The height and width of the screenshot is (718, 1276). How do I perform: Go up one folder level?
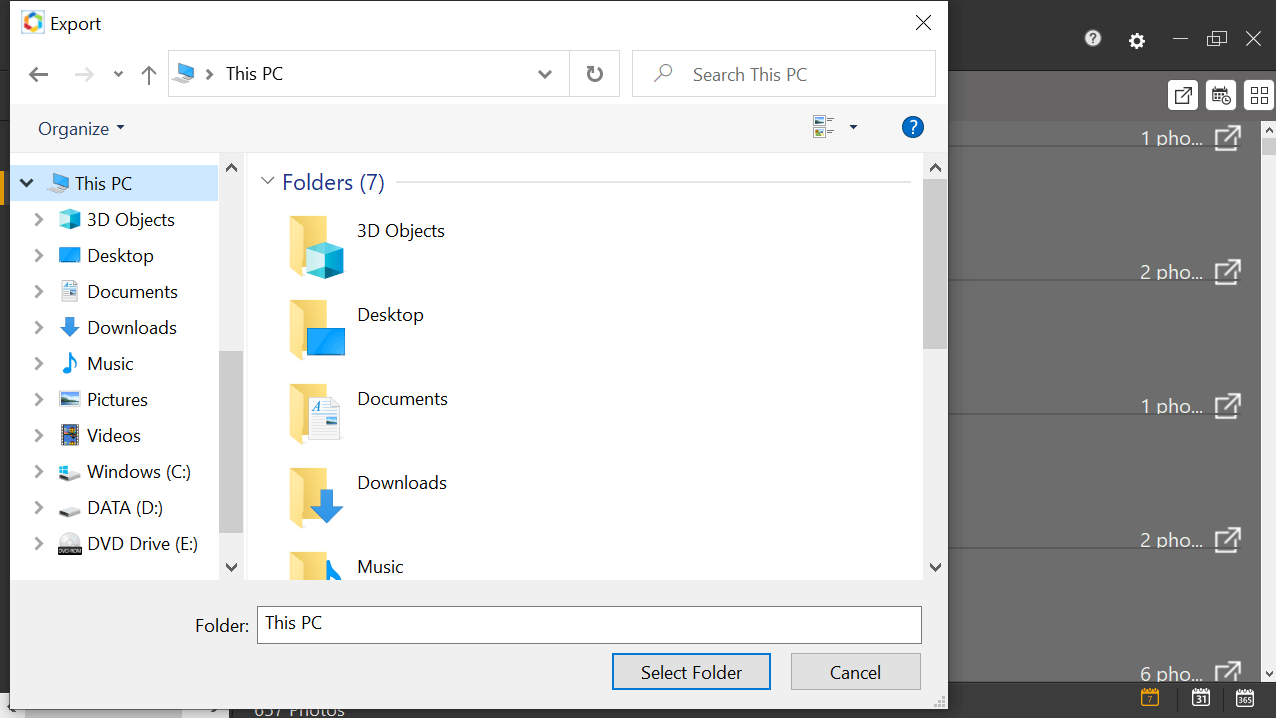(149, 75)
